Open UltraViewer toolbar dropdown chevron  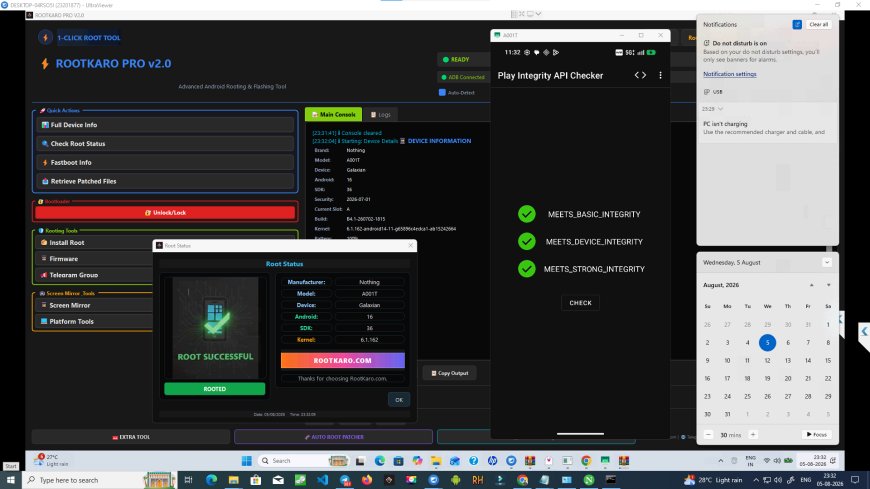pos(538,13)
